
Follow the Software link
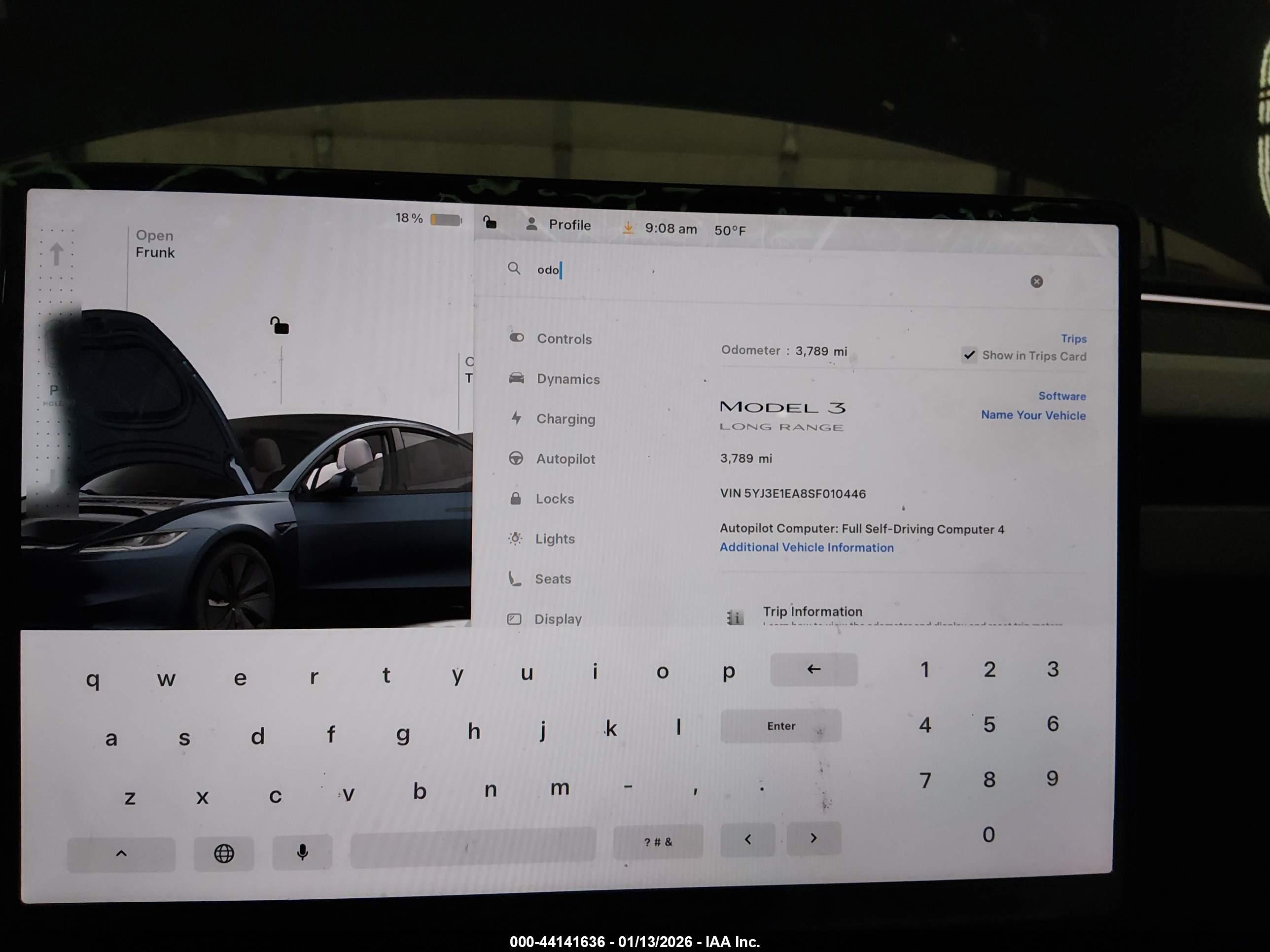(x=1062, y=396)
